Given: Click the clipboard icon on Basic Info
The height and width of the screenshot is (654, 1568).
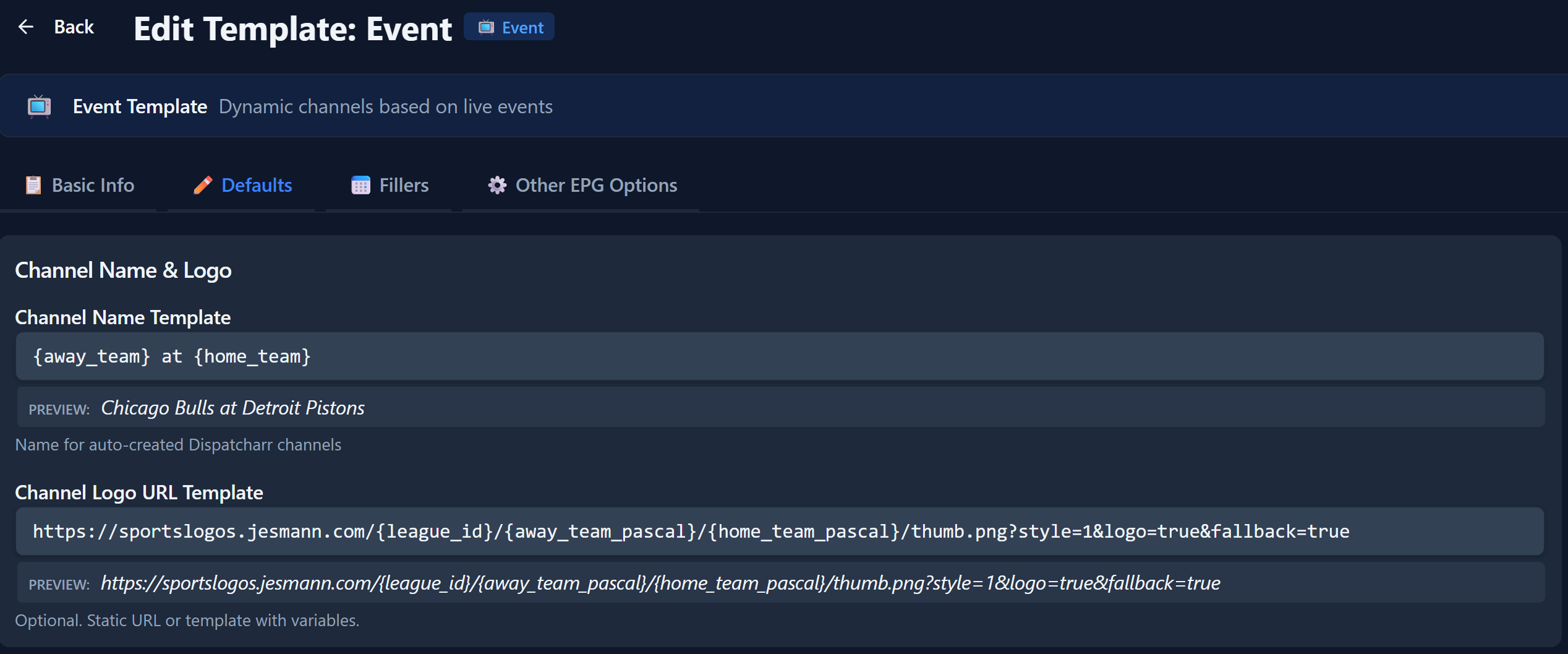Looking at the screenshot, I should 33,185.
